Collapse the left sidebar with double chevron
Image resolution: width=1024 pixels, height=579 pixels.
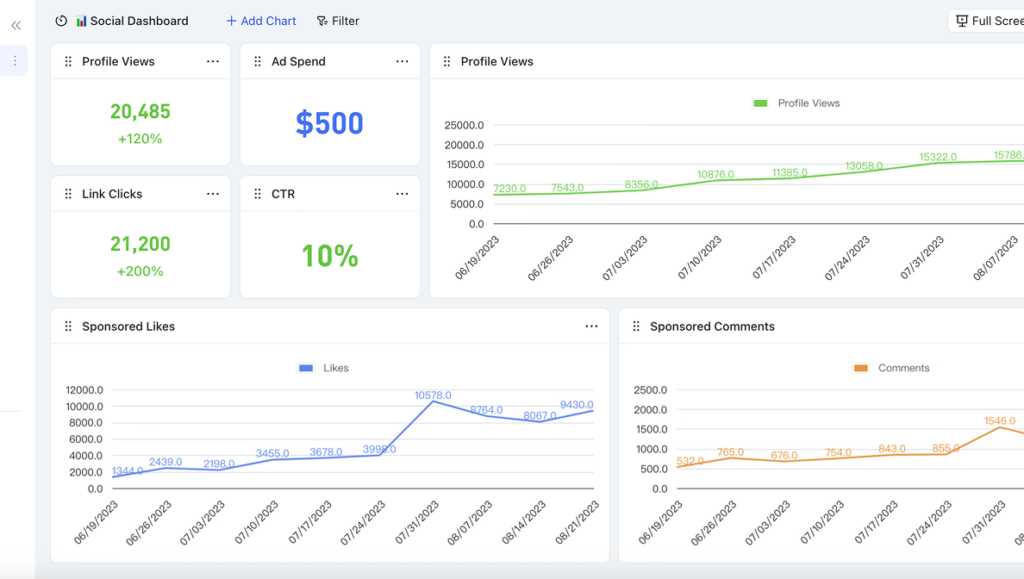pyautogui.click(x=15, y=26)
